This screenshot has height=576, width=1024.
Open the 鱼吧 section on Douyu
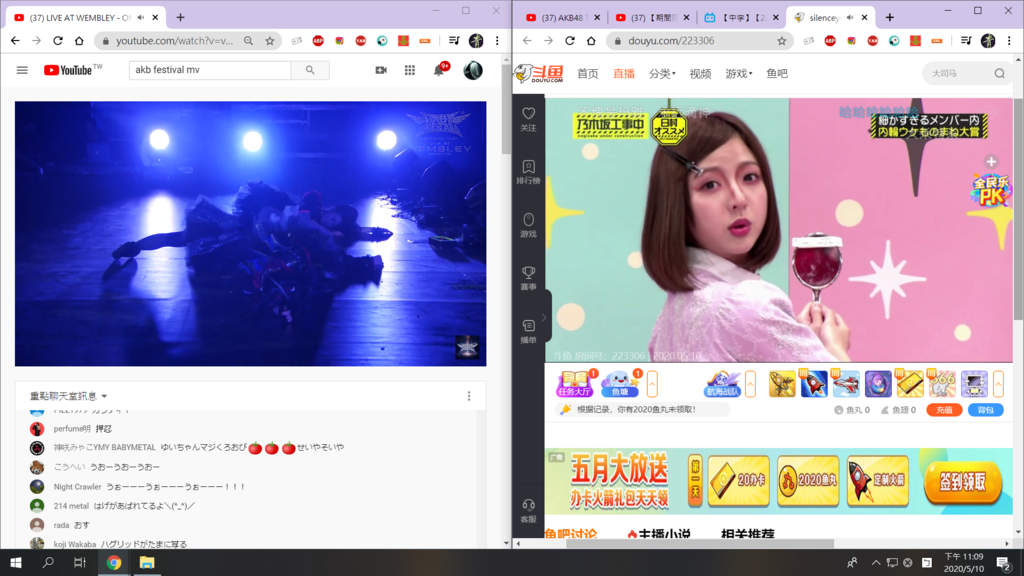click(x=776, y=74)
